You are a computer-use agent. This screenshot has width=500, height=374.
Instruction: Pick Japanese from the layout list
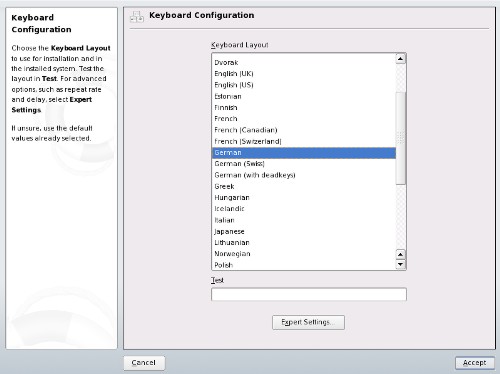tap(304, 231)
